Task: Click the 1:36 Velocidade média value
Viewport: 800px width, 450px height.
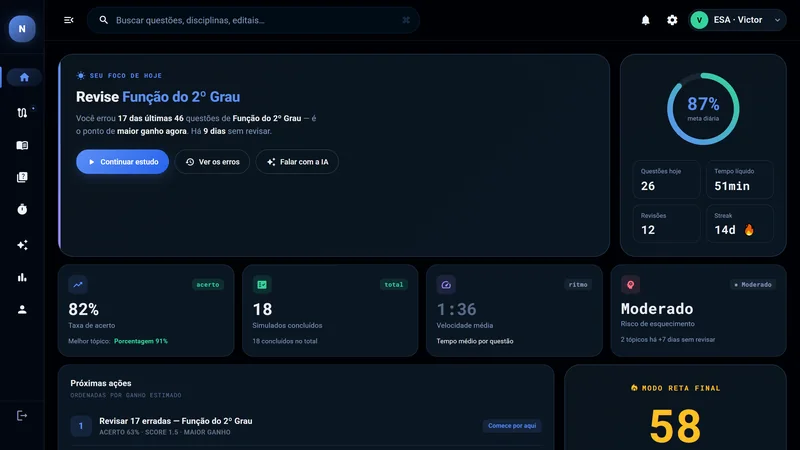Action: [456, 309]
